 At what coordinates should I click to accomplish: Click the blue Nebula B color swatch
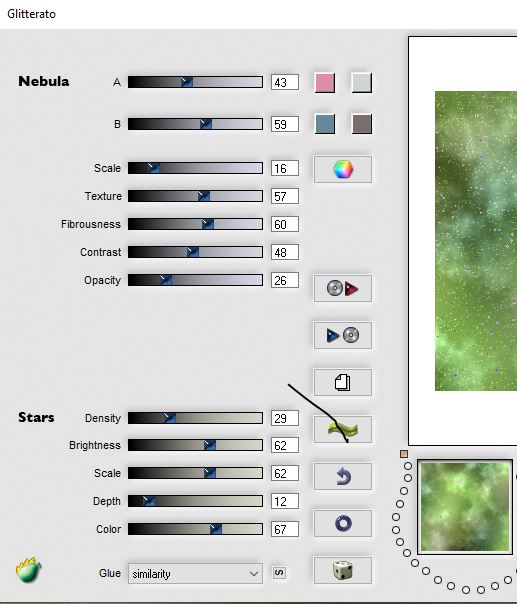(x=324, y=124)
